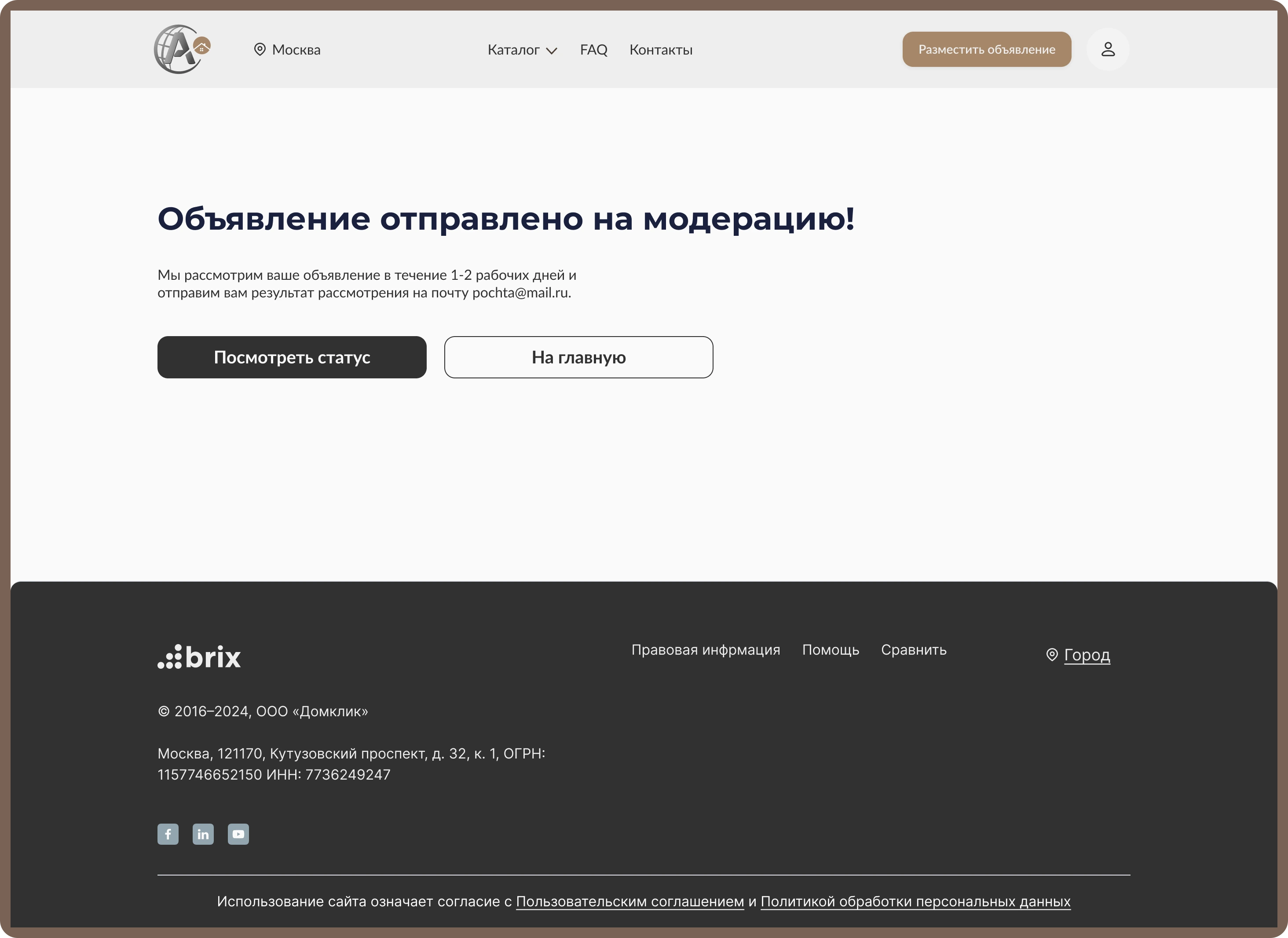
Task: Open the Контакты menu item
Action: click(x=661, y=50)
